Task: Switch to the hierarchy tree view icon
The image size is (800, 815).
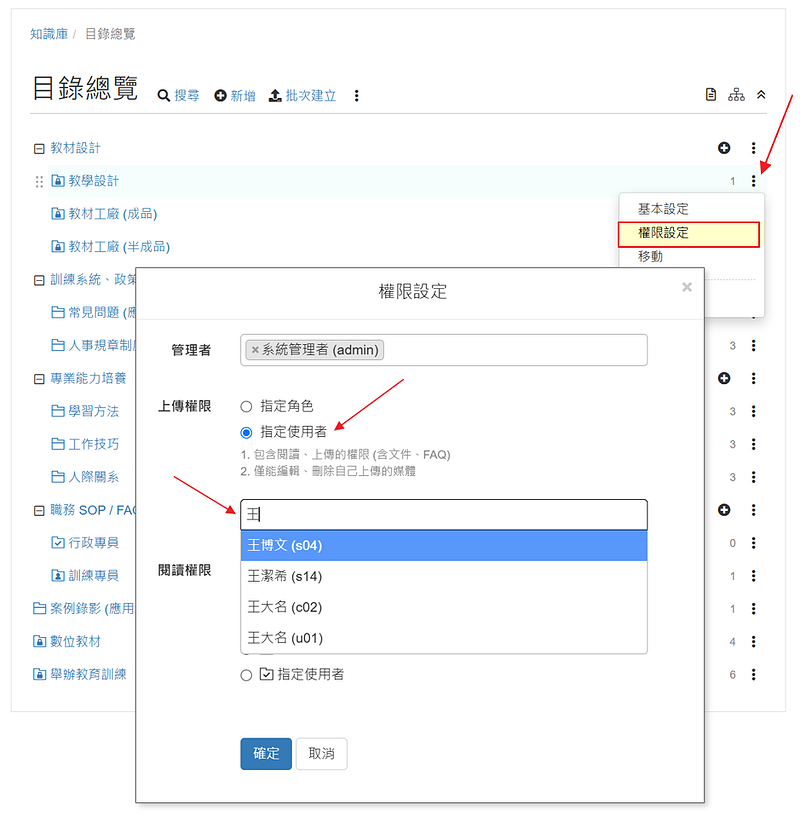Action: tap(736, 95)
